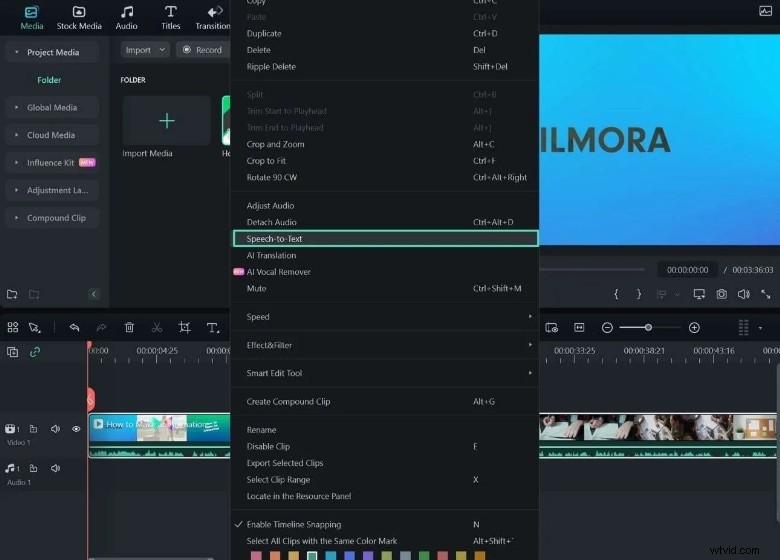Open the Import dropdown
Viewport: 780px width, 560px height.
pos(145,50)
